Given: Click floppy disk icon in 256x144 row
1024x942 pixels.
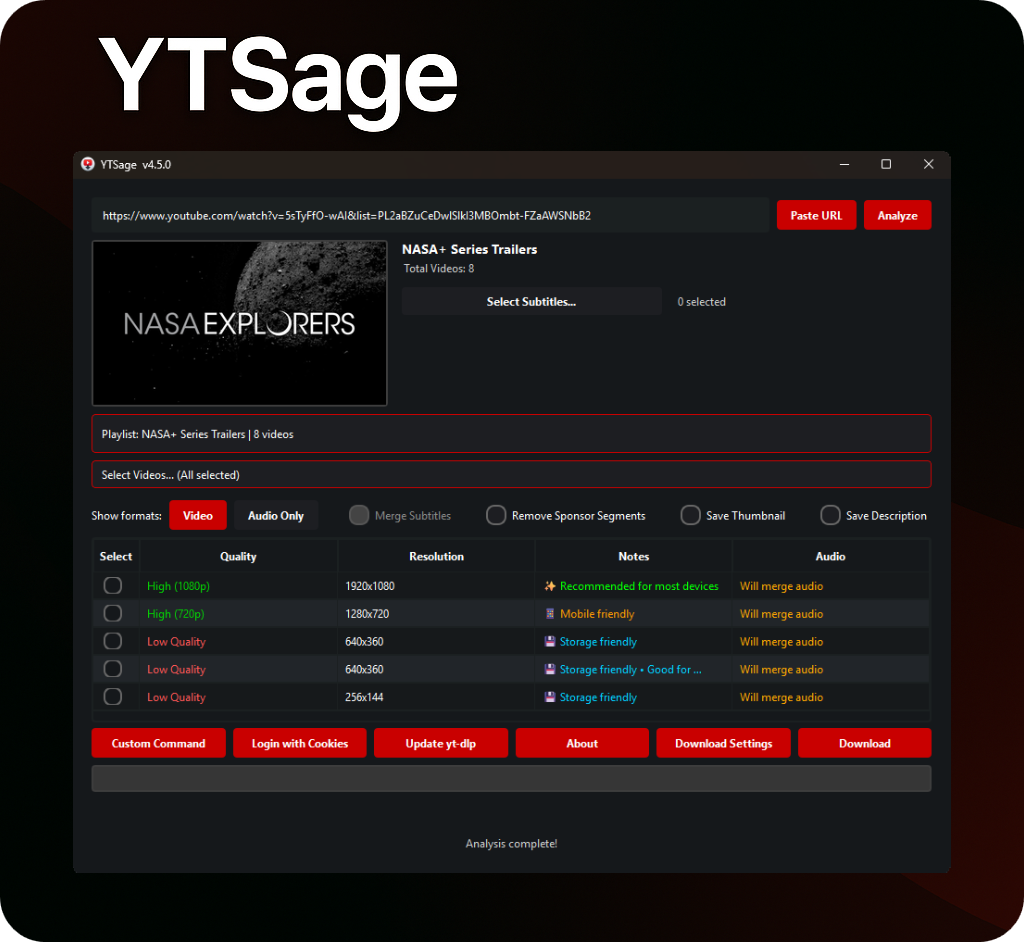Looking at the screenshot, I should pos(550,697).
